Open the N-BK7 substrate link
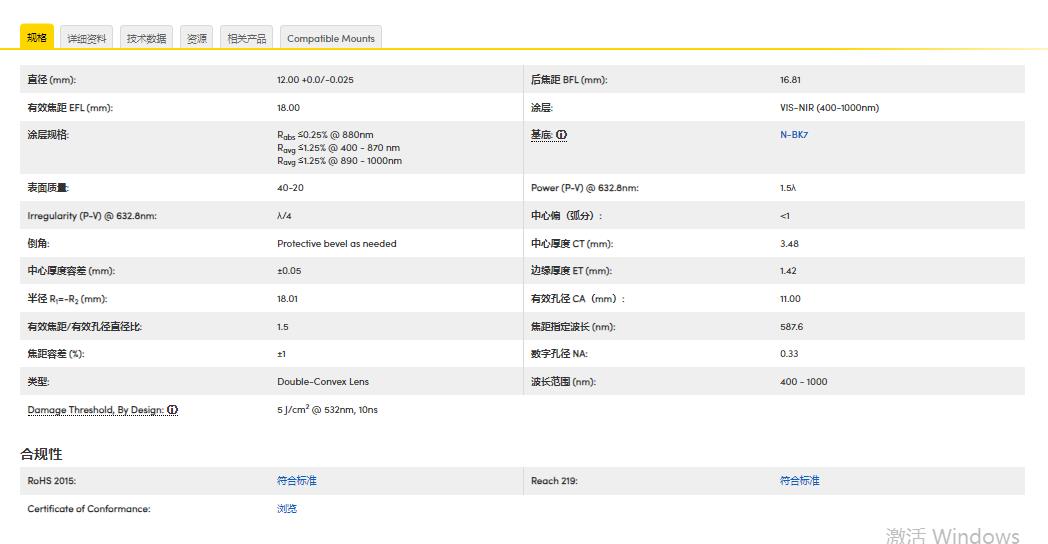The image size is (1048, 544). click(x=793, y=134)
